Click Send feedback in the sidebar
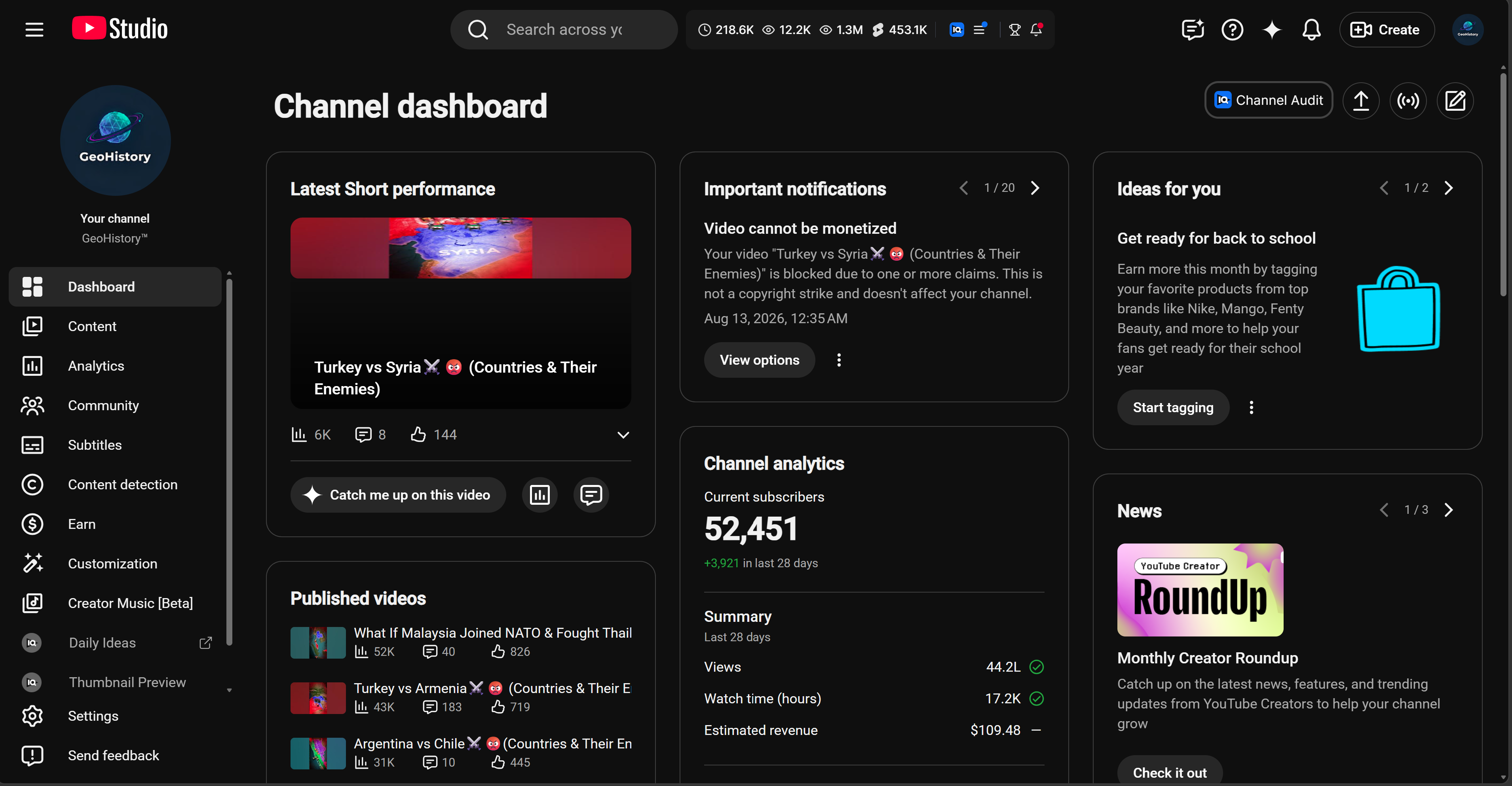 115,756
